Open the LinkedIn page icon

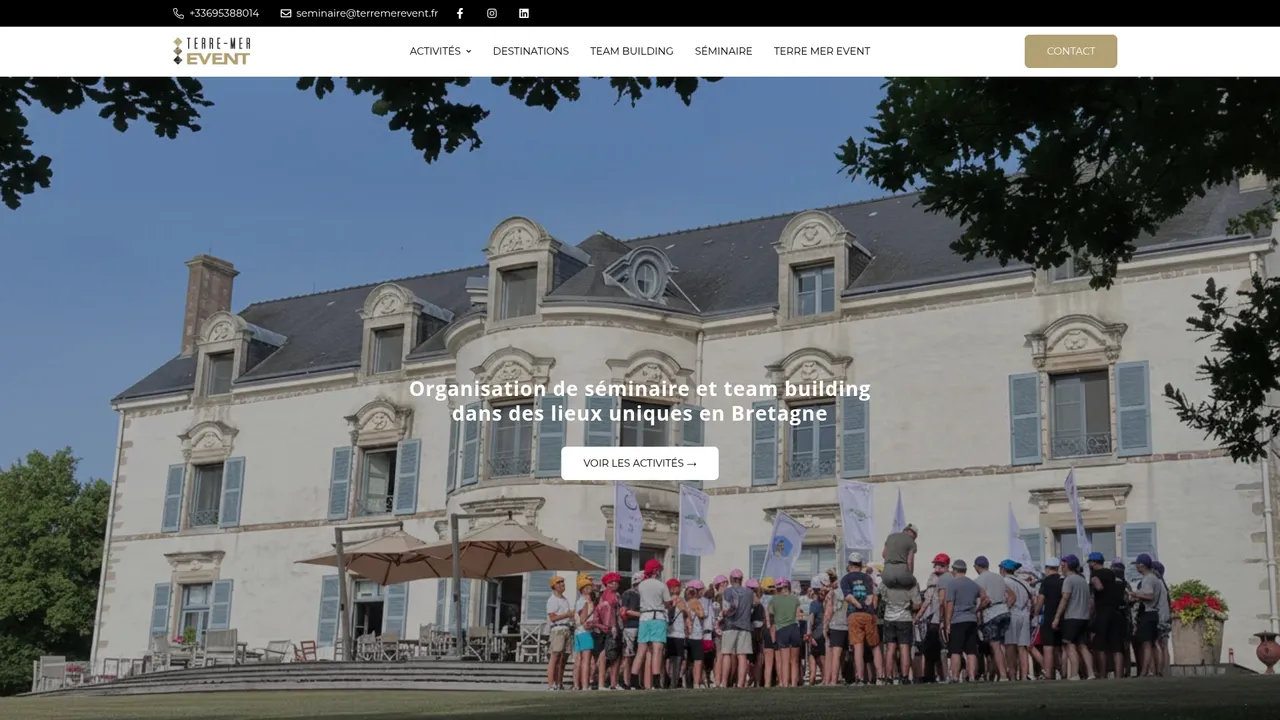524,13
